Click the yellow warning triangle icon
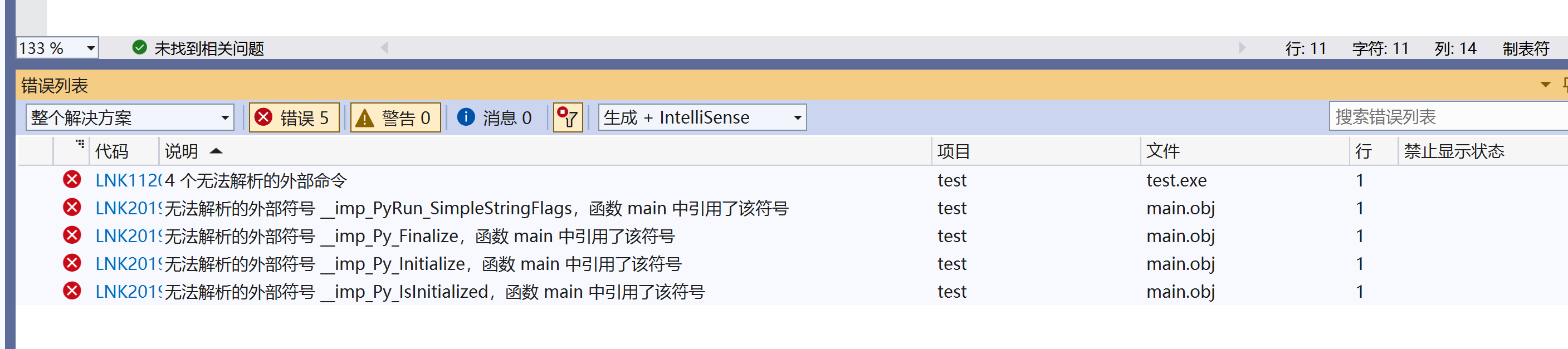Viewport: 1568px width, 349px height. point(366,117)
